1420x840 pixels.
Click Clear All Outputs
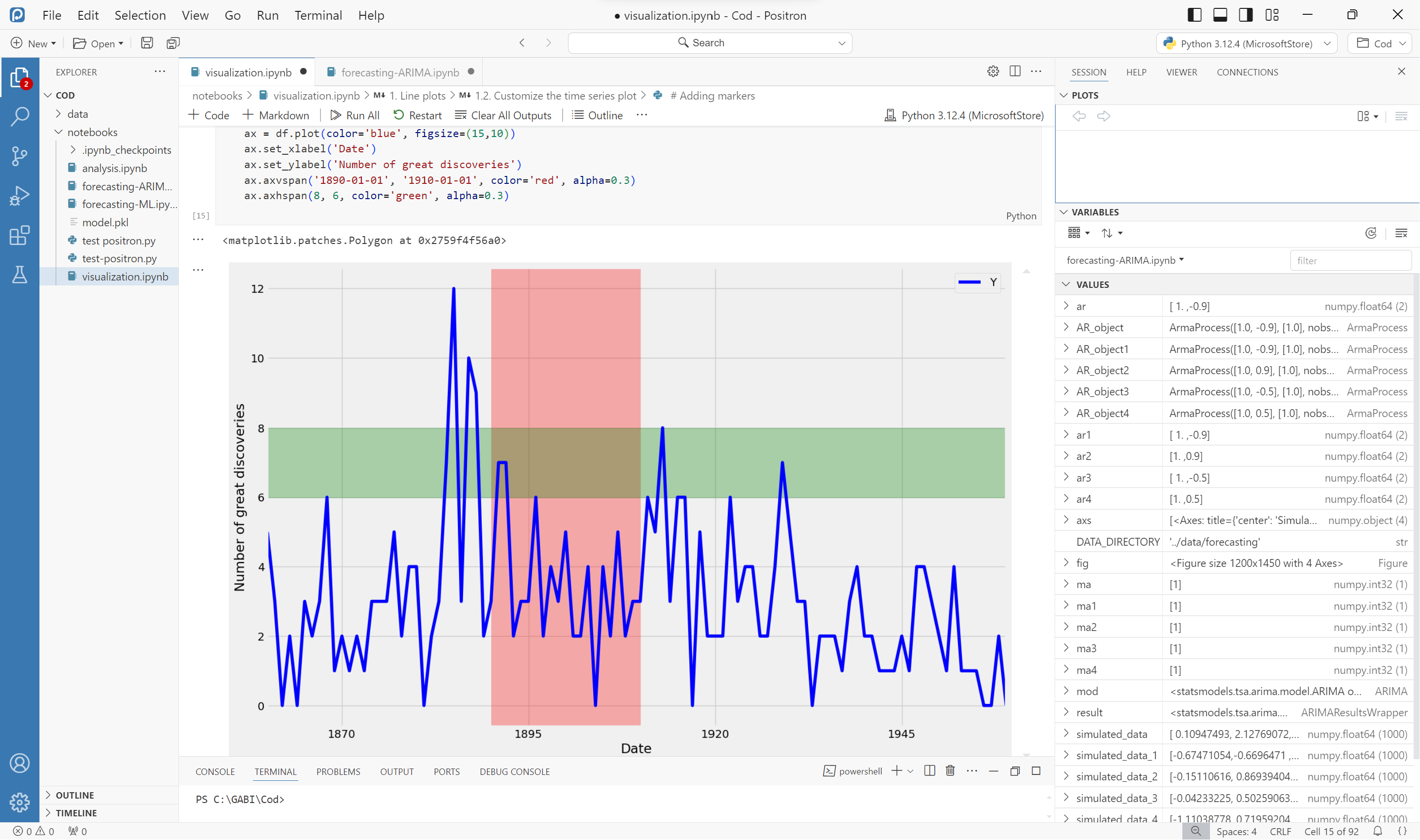(503, 115)
